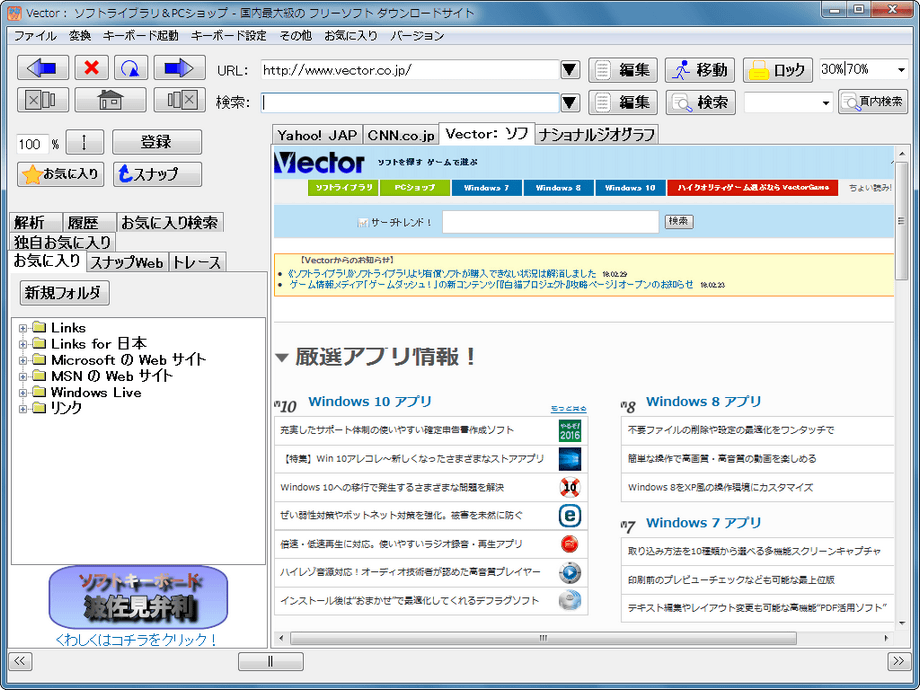Open お気に入り star favorites button
This screenshot has height=690, width=920.
[60, 174]
